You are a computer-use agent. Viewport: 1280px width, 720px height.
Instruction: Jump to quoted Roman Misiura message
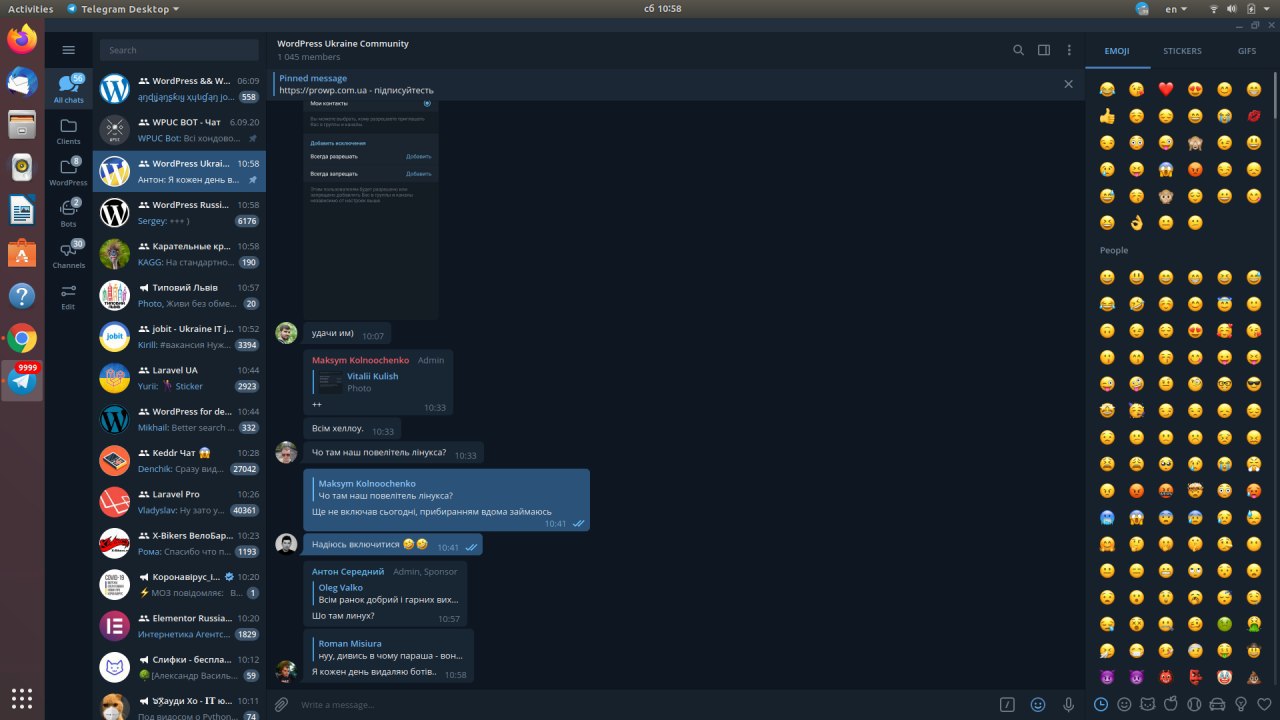click(388, 649)
